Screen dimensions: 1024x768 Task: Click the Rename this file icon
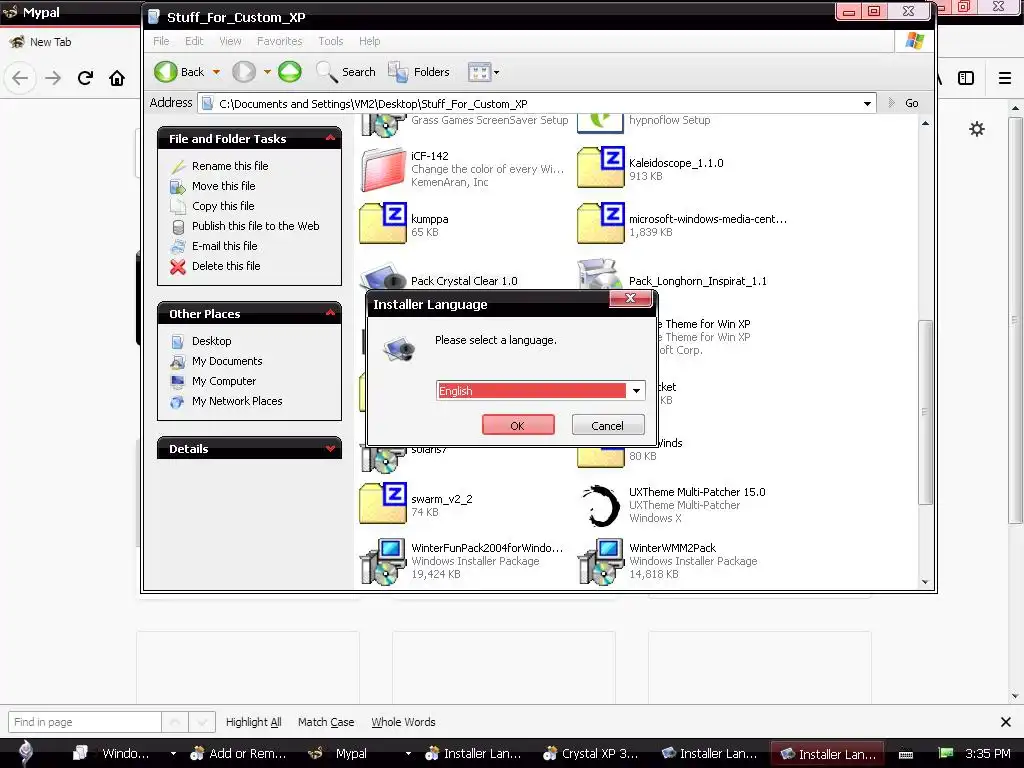(x=178, y=167)
